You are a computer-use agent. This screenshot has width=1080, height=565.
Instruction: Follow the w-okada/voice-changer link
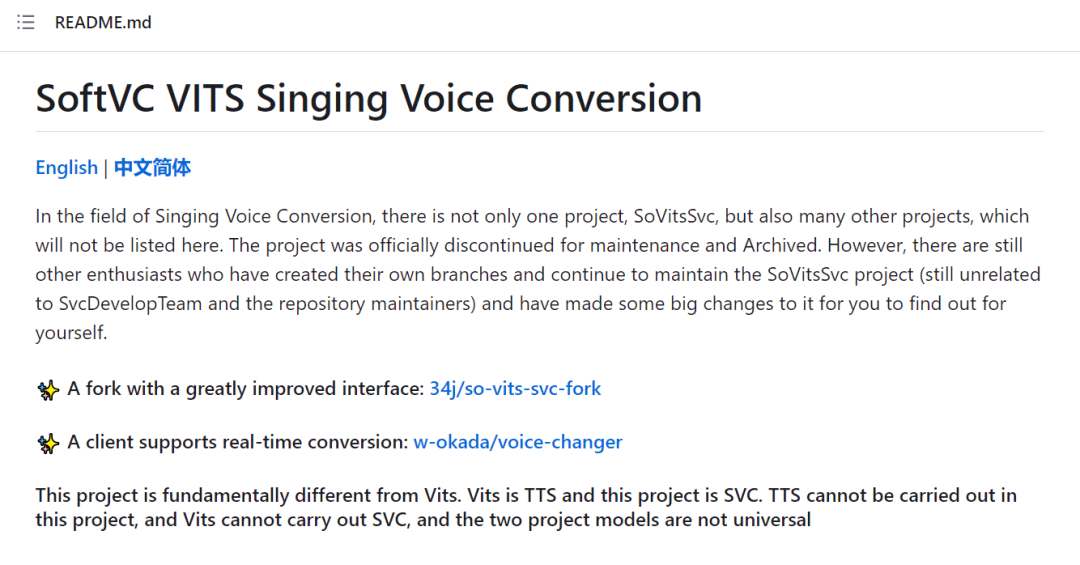(518, 442)
